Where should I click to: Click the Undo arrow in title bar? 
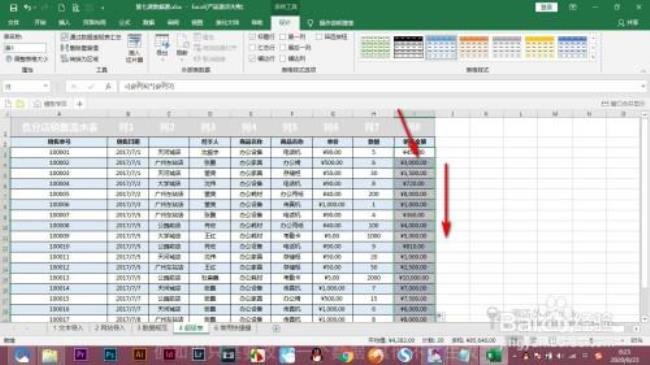[x=28, y=7]
